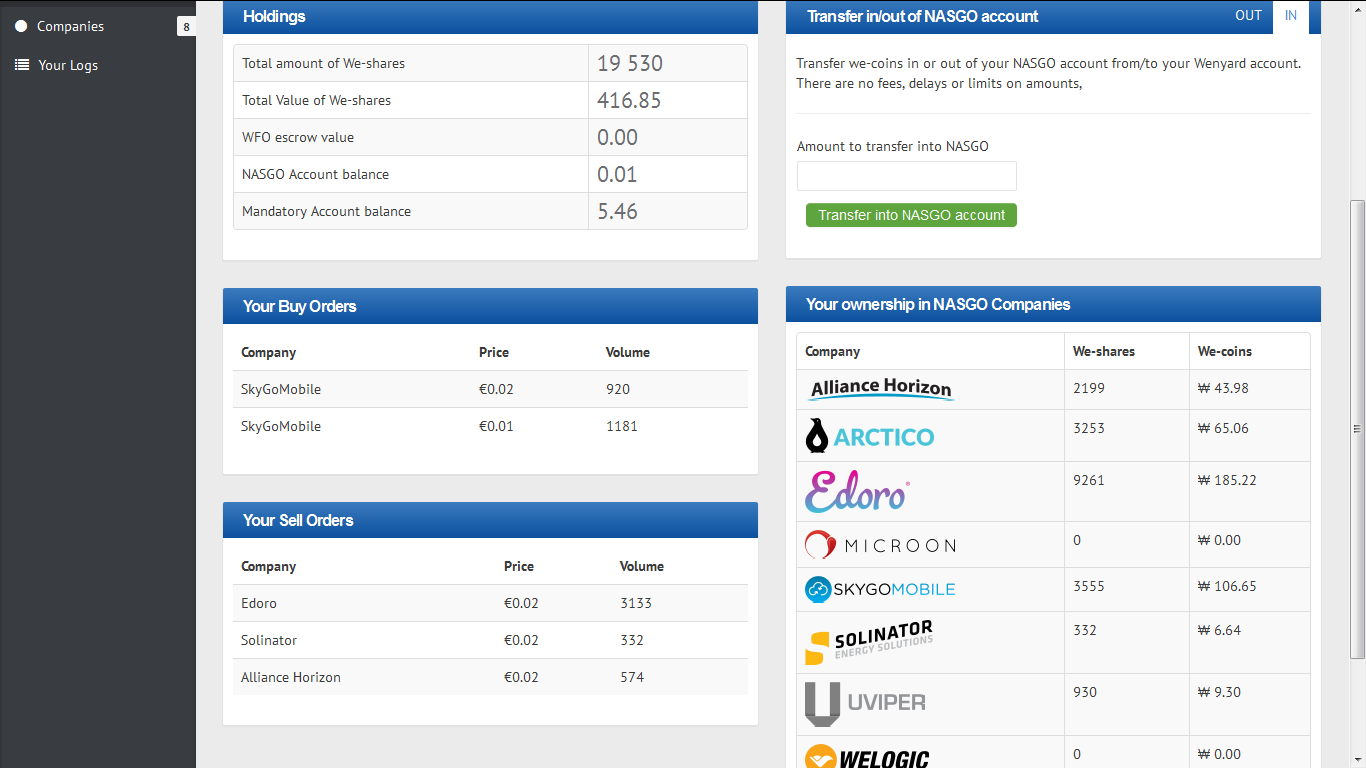1366x768 pixels.
Task: Click Mandatory Account balance value 5.46
Action: [617, 211]
